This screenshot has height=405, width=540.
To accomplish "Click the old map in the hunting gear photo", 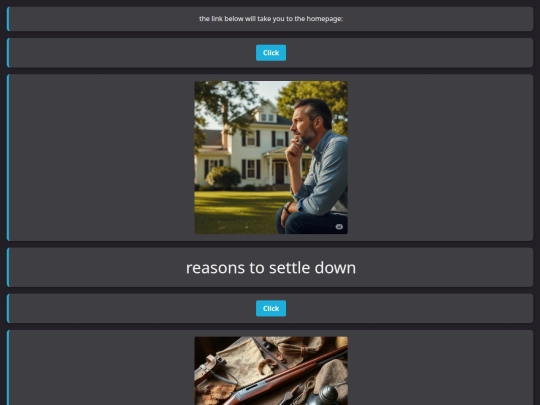I will (x=241, y=360).
